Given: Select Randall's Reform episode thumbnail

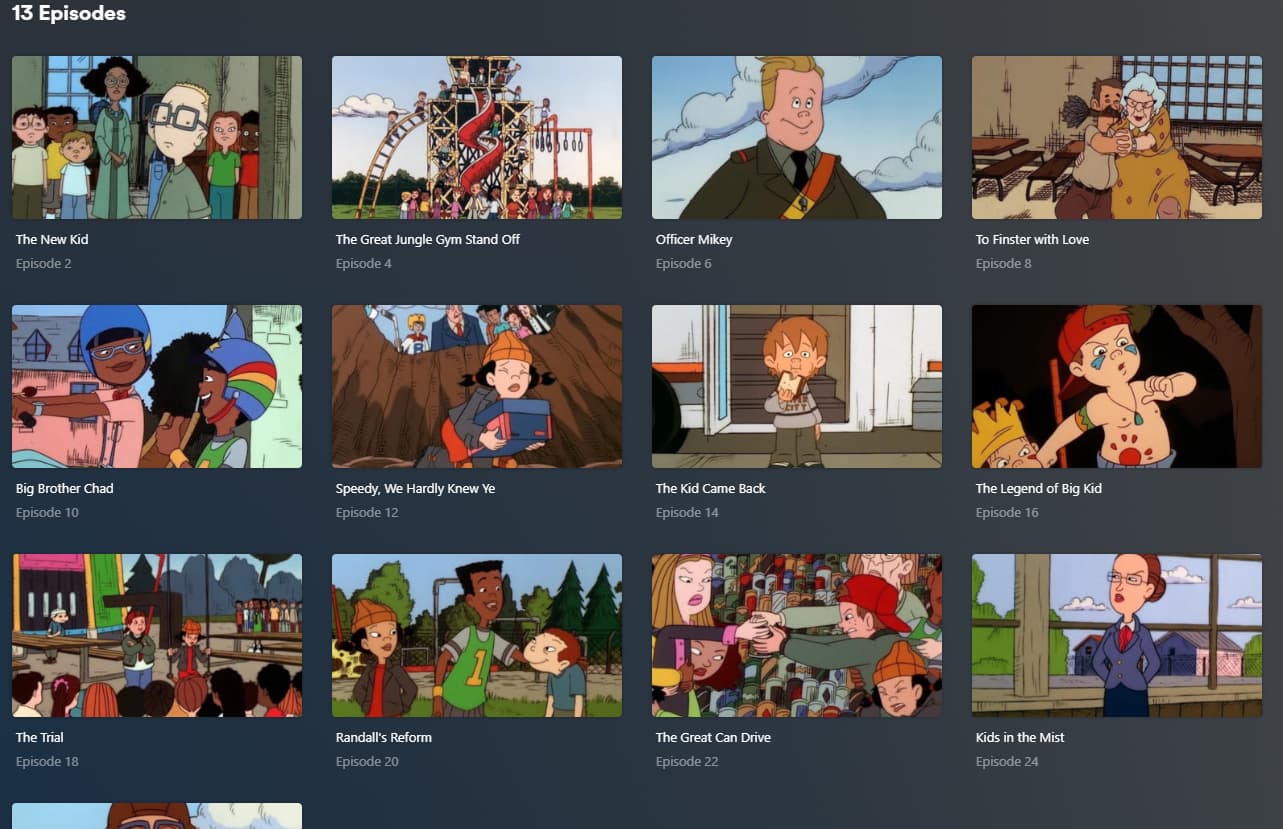Looking at the screenshot, I should [x=477, y=635].
